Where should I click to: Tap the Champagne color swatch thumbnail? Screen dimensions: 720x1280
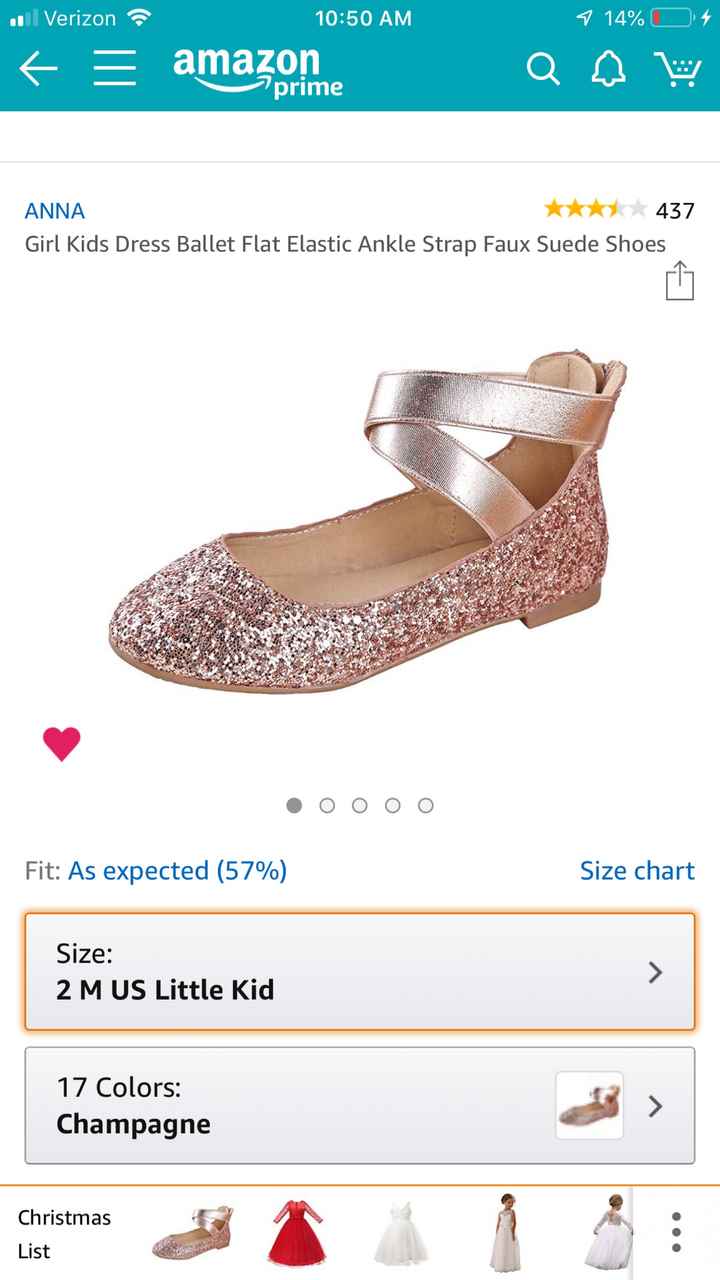tap(589, 1105)
